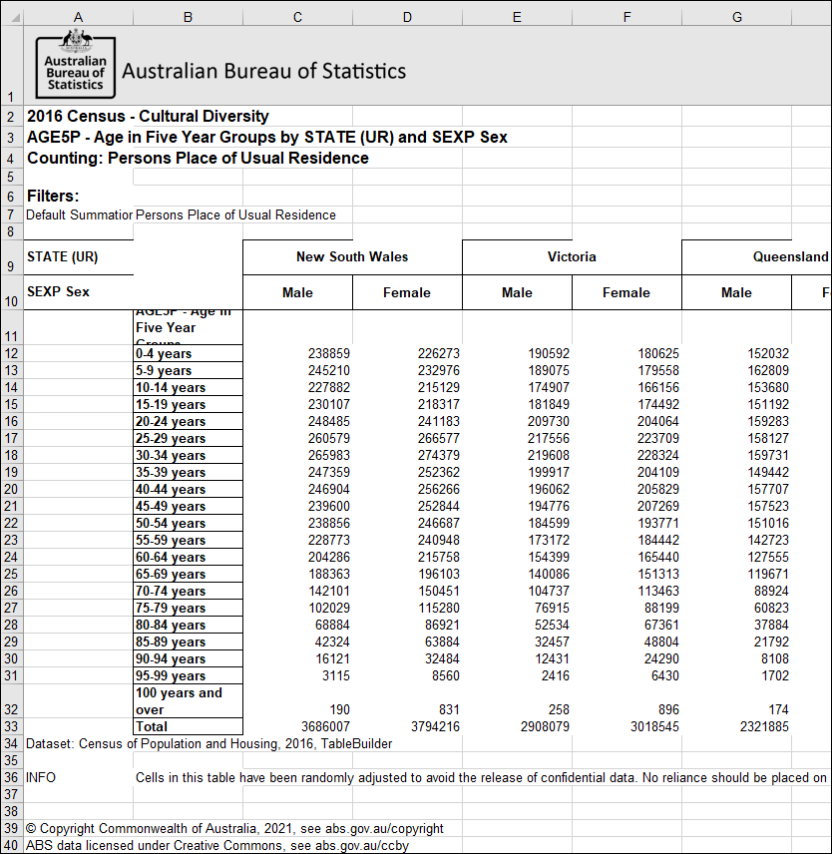
Task: Click the Copyright Commonwealth of Australia cell
Action: click(x=235, y=828)
